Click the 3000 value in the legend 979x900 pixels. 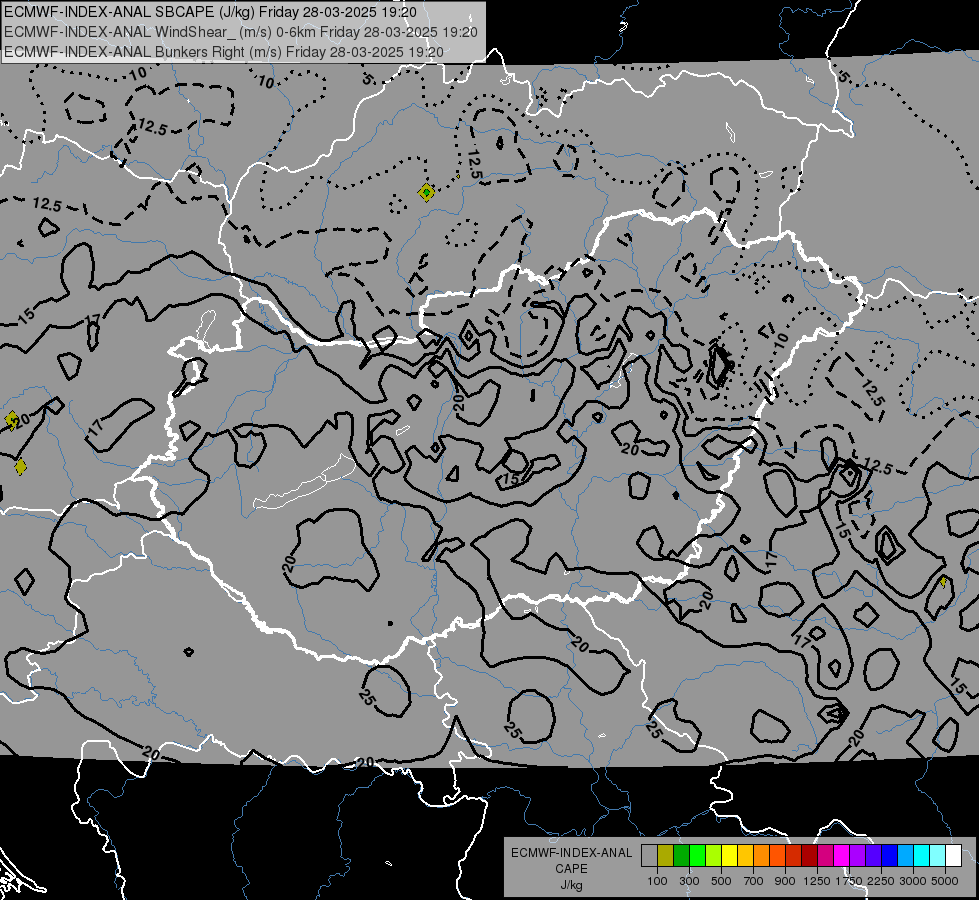[x=913, y=881]
